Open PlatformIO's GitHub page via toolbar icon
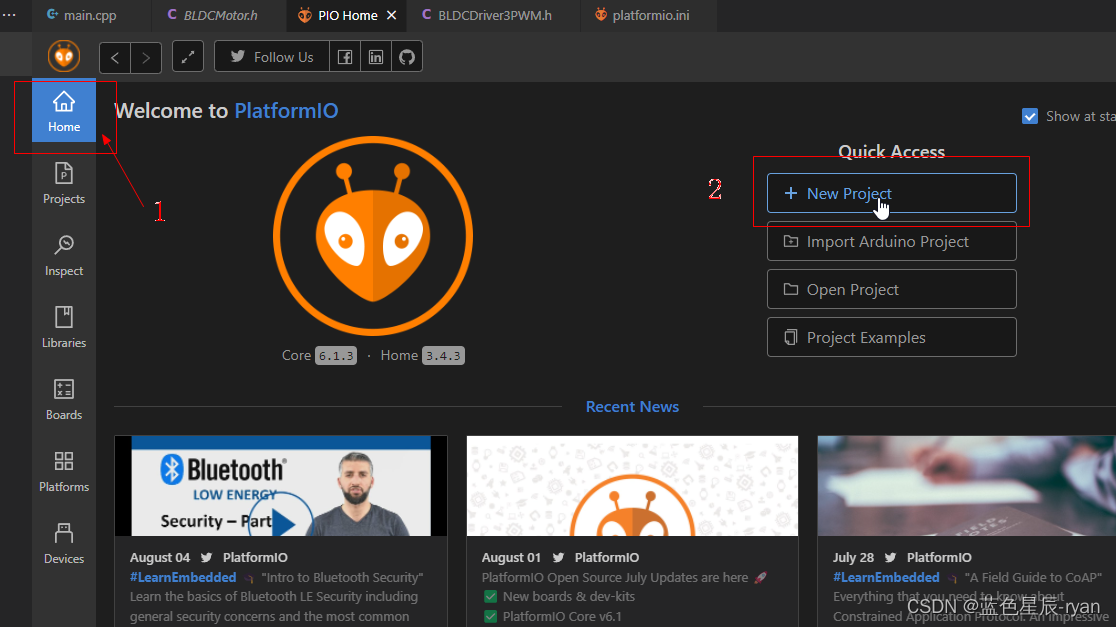Screen dimensions: 1116x627 406,56
